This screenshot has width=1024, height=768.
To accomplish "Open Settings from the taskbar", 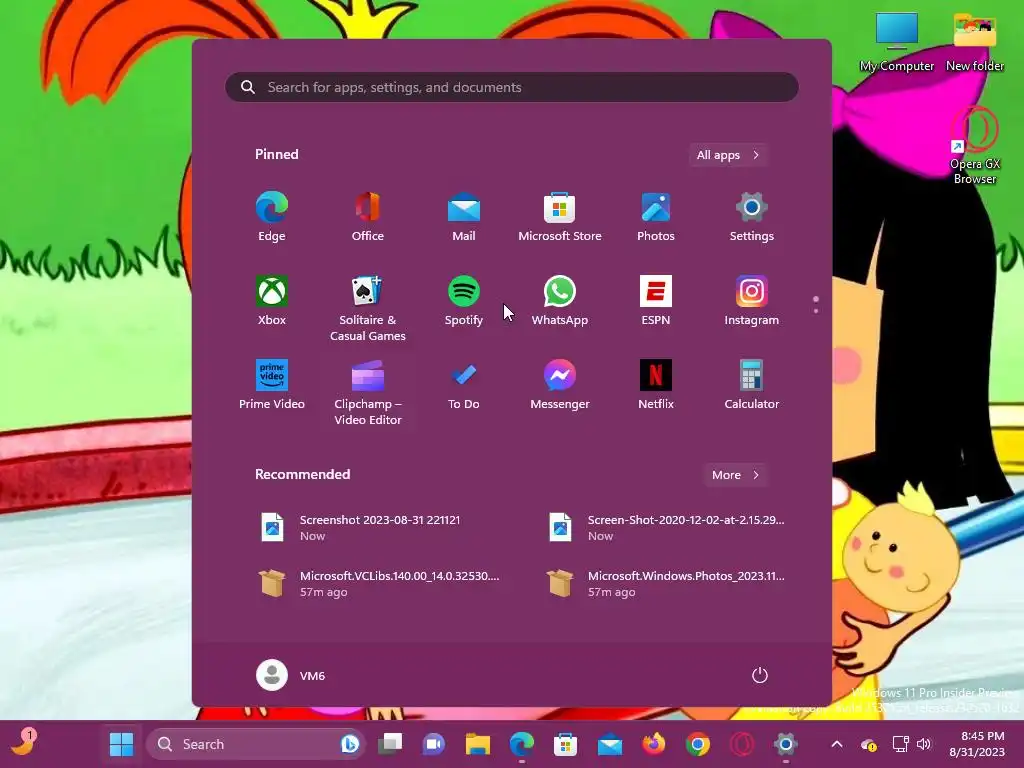I will 786,744.
